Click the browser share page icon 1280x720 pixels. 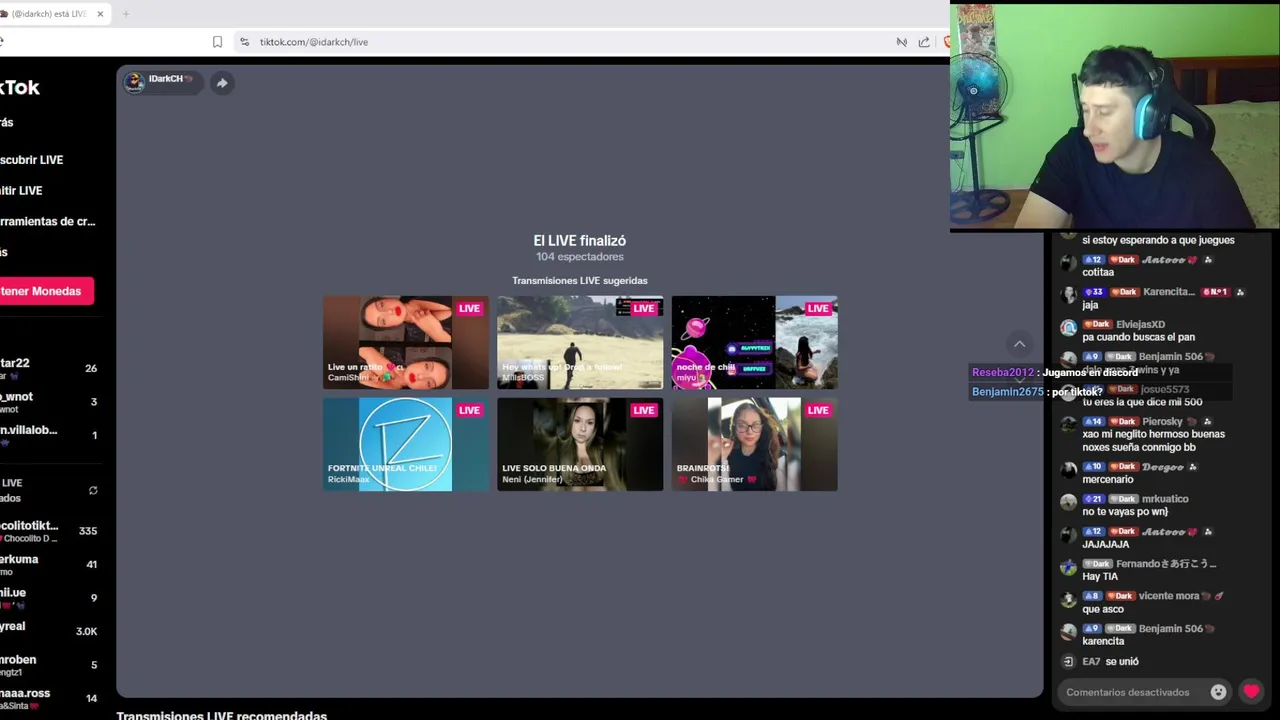tap(924, 42)
